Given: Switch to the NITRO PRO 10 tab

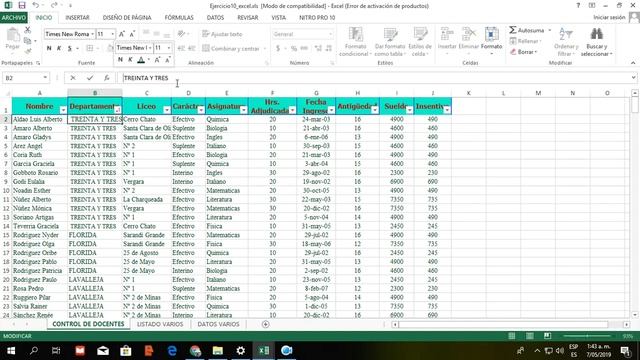Looking at the screenshot, I should click(317, 18).
